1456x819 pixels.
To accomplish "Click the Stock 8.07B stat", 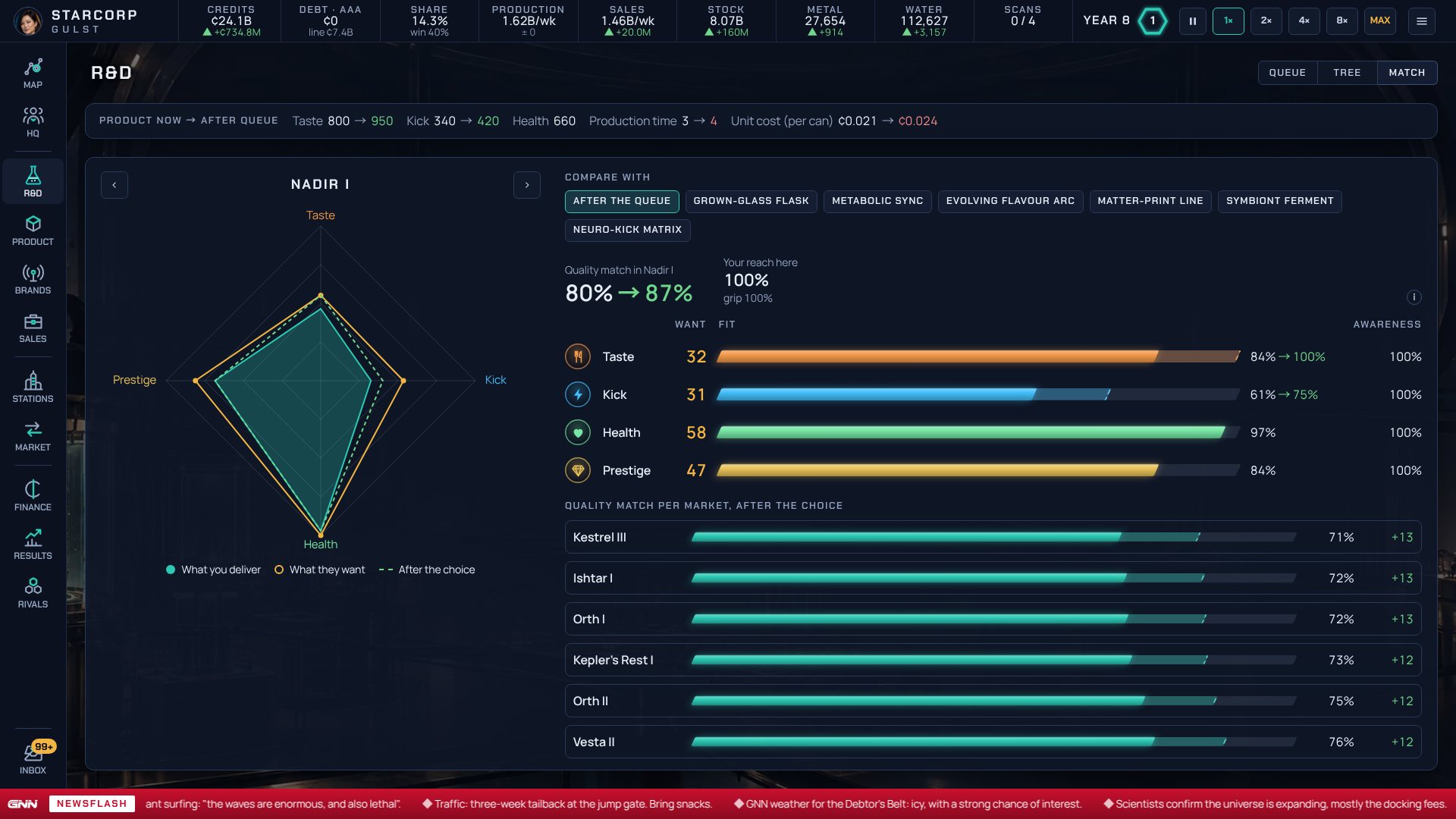I will click(726, 21).
